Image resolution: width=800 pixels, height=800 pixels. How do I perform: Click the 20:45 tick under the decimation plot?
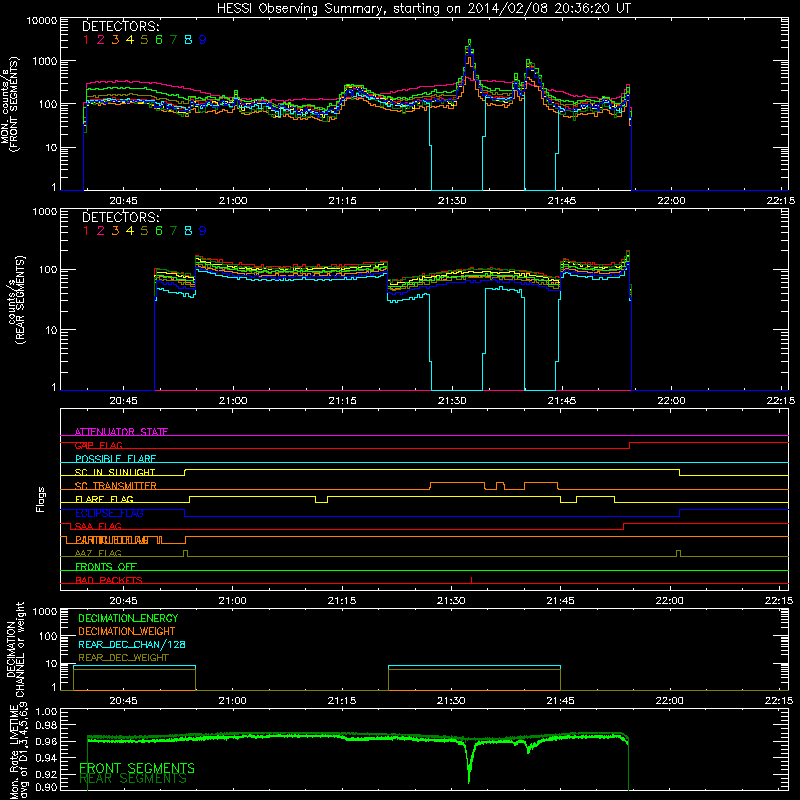[123, 701]
